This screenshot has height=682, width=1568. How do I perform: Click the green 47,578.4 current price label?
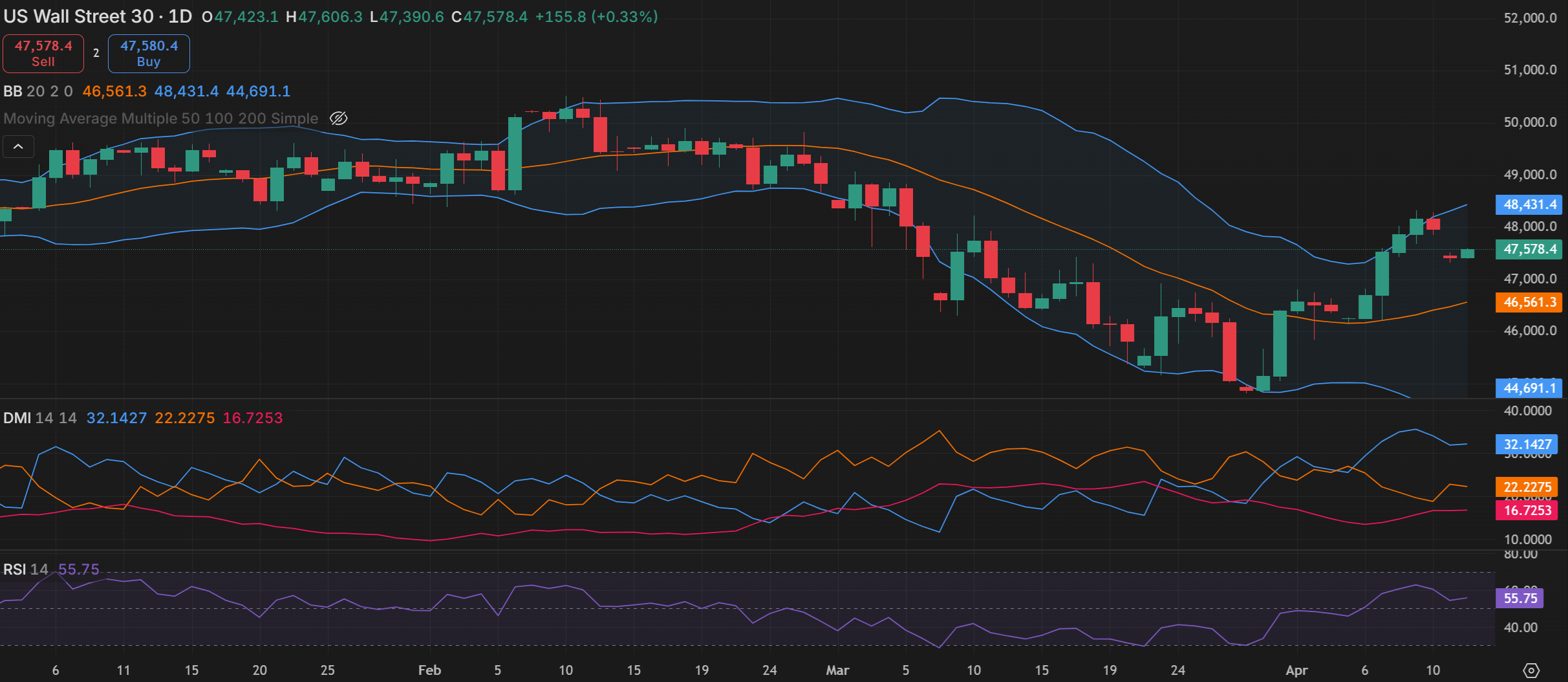coord(1529,249)
